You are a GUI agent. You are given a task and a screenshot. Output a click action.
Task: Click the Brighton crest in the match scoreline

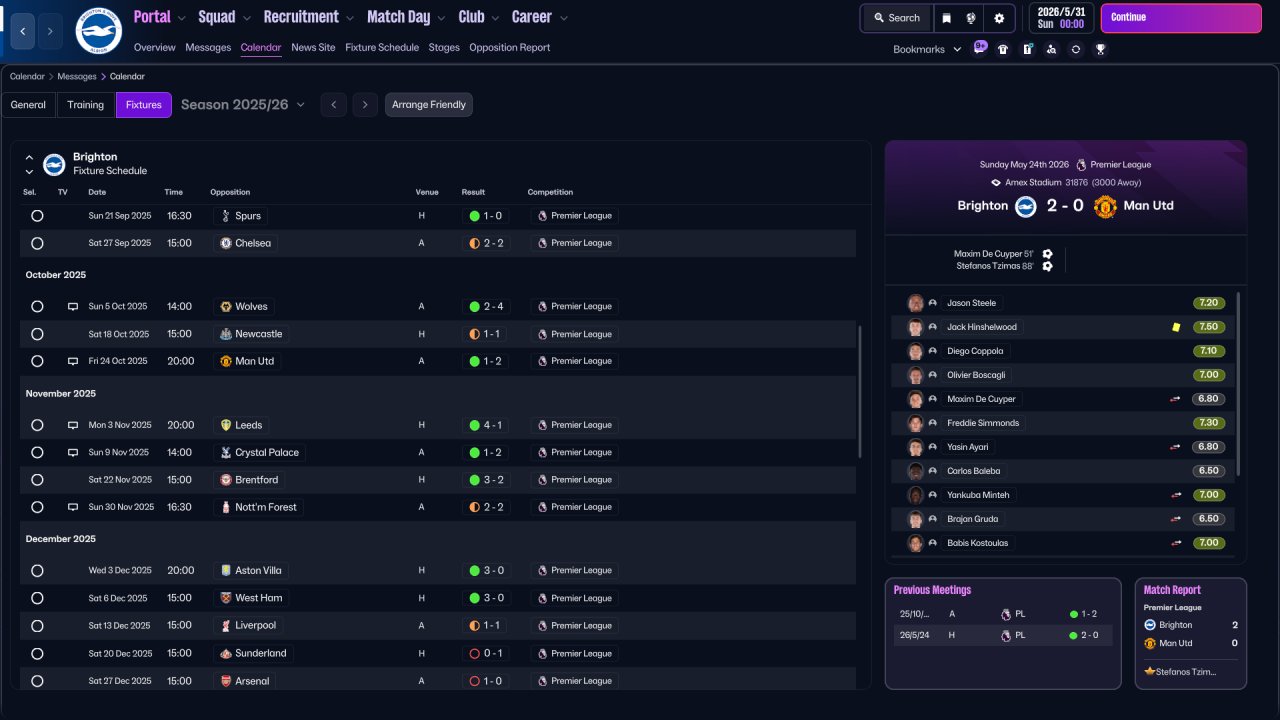(1025, 206)
